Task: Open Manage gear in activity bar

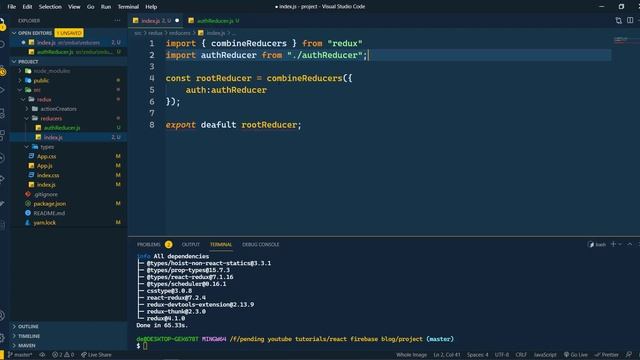Action: (2, 338)
